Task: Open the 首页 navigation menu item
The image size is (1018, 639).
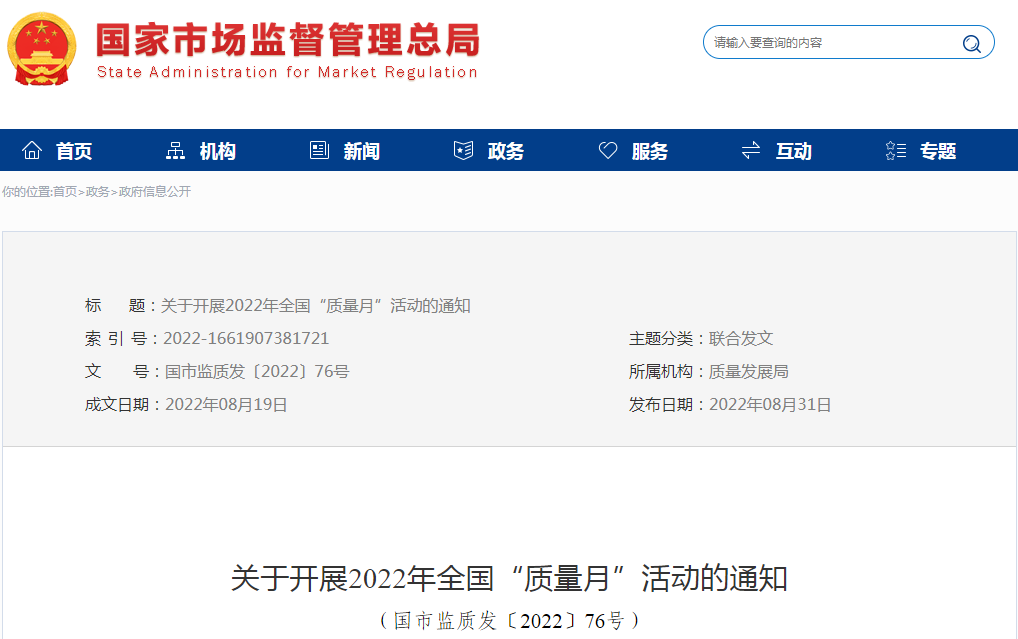Action: click(73, 151)
